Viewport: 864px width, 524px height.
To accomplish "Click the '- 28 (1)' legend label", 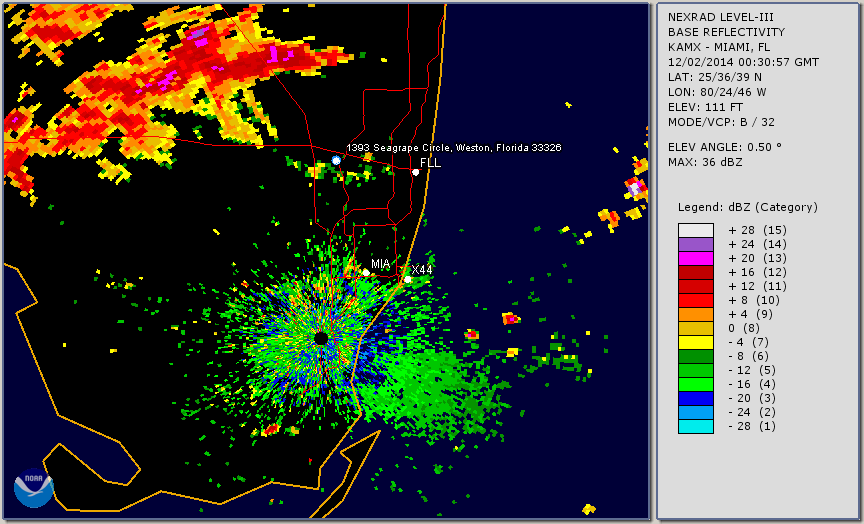I will pos(752,426).
